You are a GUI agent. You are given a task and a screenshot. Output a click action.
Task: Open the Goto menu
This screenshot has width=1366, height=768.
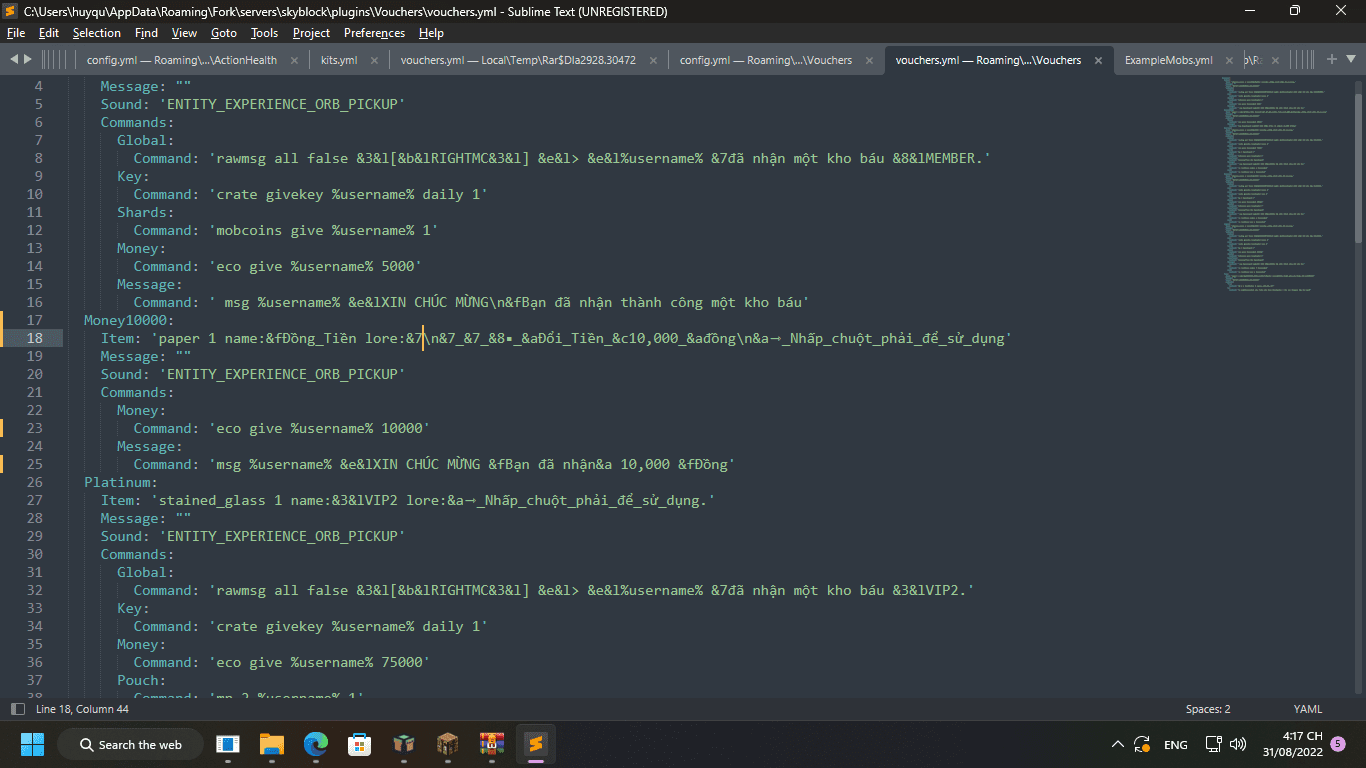coord(224,33)
